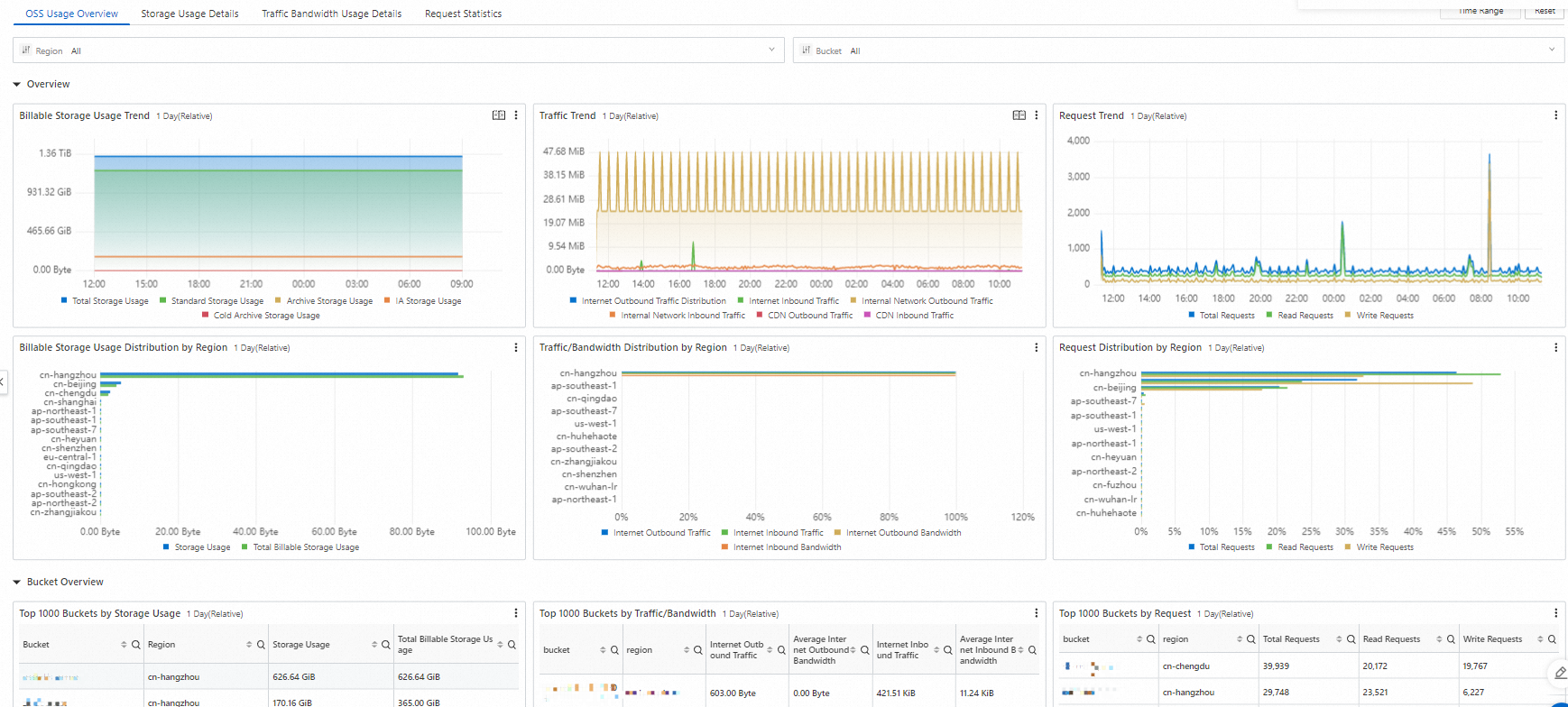
Task: Search Region column in storage usage table
Action: (x=261, y=645)
